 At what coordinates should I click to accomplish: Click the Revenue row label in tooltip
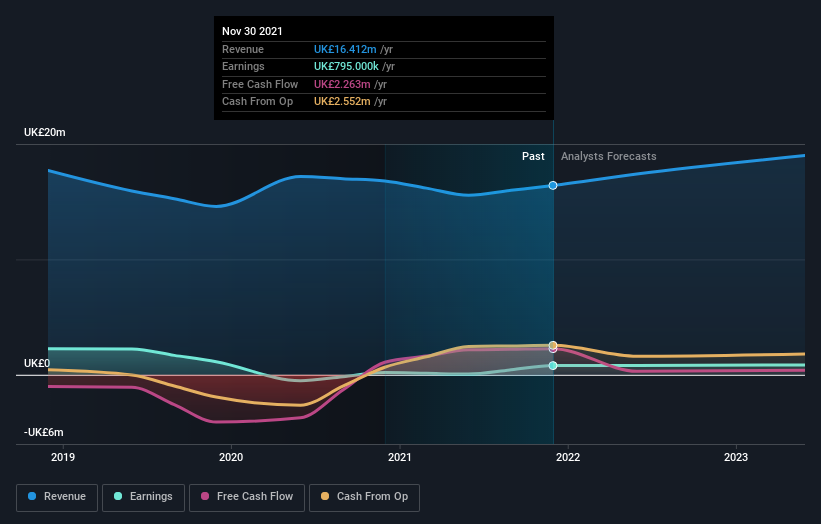point(243,49)
